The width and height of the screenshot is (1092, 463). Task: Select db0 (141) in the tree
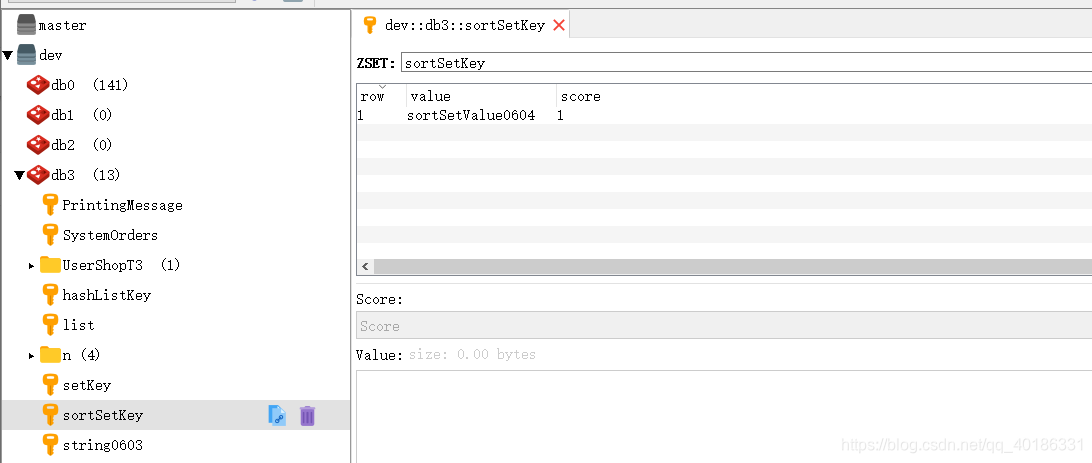[90, 85]
